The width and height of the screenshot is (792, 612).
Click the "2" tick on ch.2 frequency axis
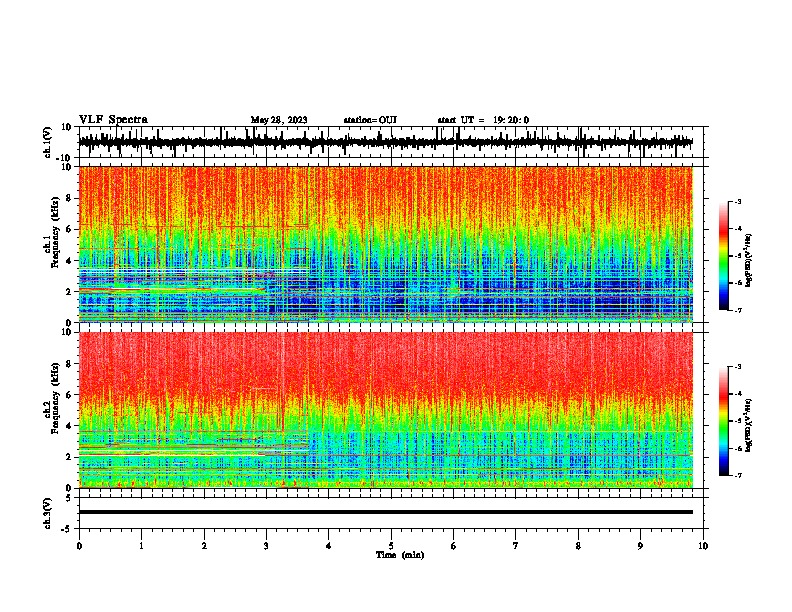click(69, 457)
